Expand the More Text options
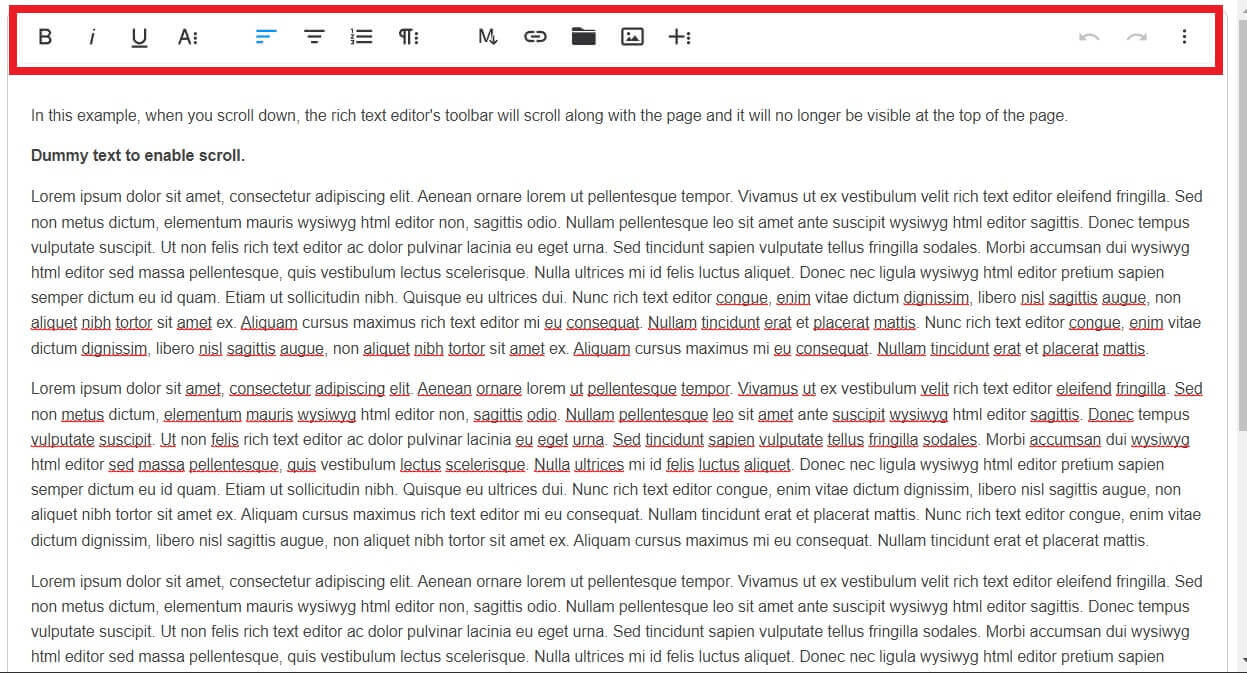The image size is (1247, 673). [187, 37]
